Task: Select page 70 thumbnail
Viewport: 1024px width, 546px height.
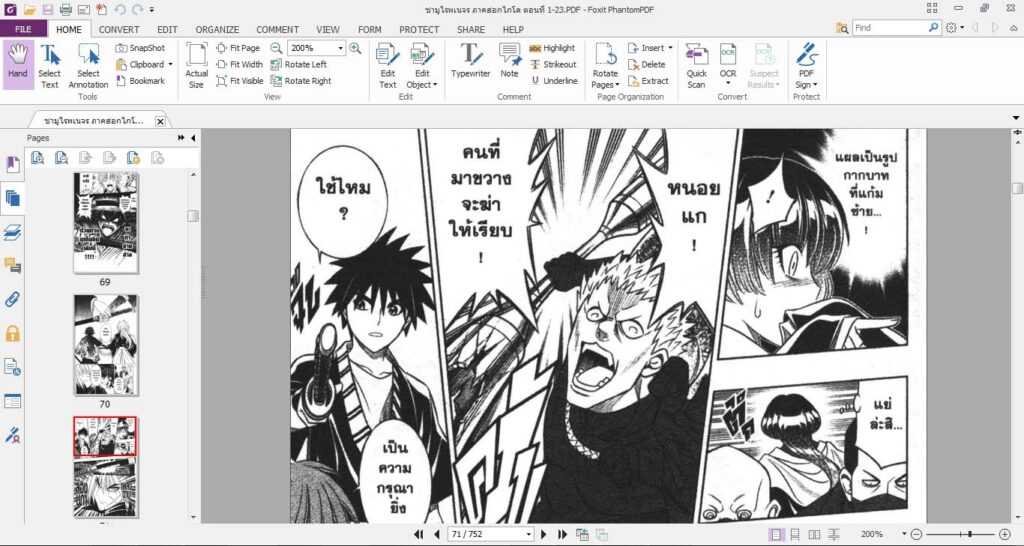Action: [105, 345]
